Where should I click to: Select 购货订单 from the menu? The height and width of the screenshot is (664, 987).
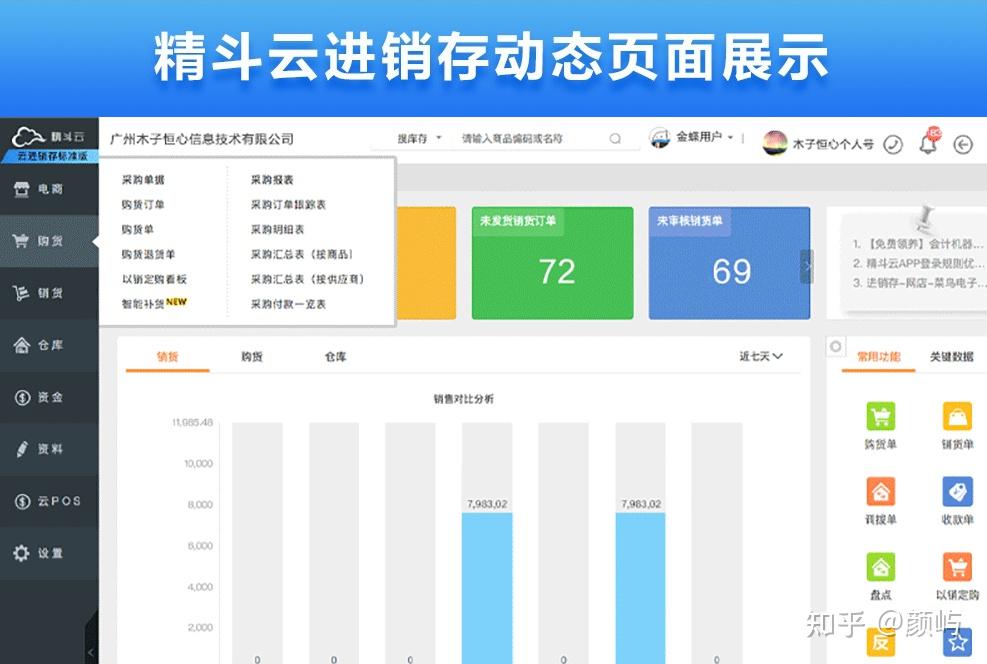(143, 205)
